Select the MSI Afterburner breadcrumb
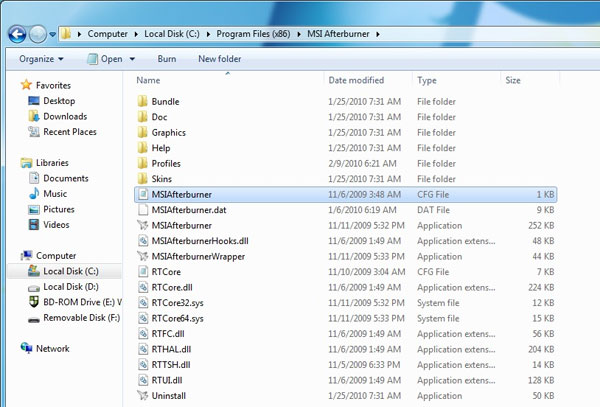Viewport: 600px width, 407px height. point(339,34)
